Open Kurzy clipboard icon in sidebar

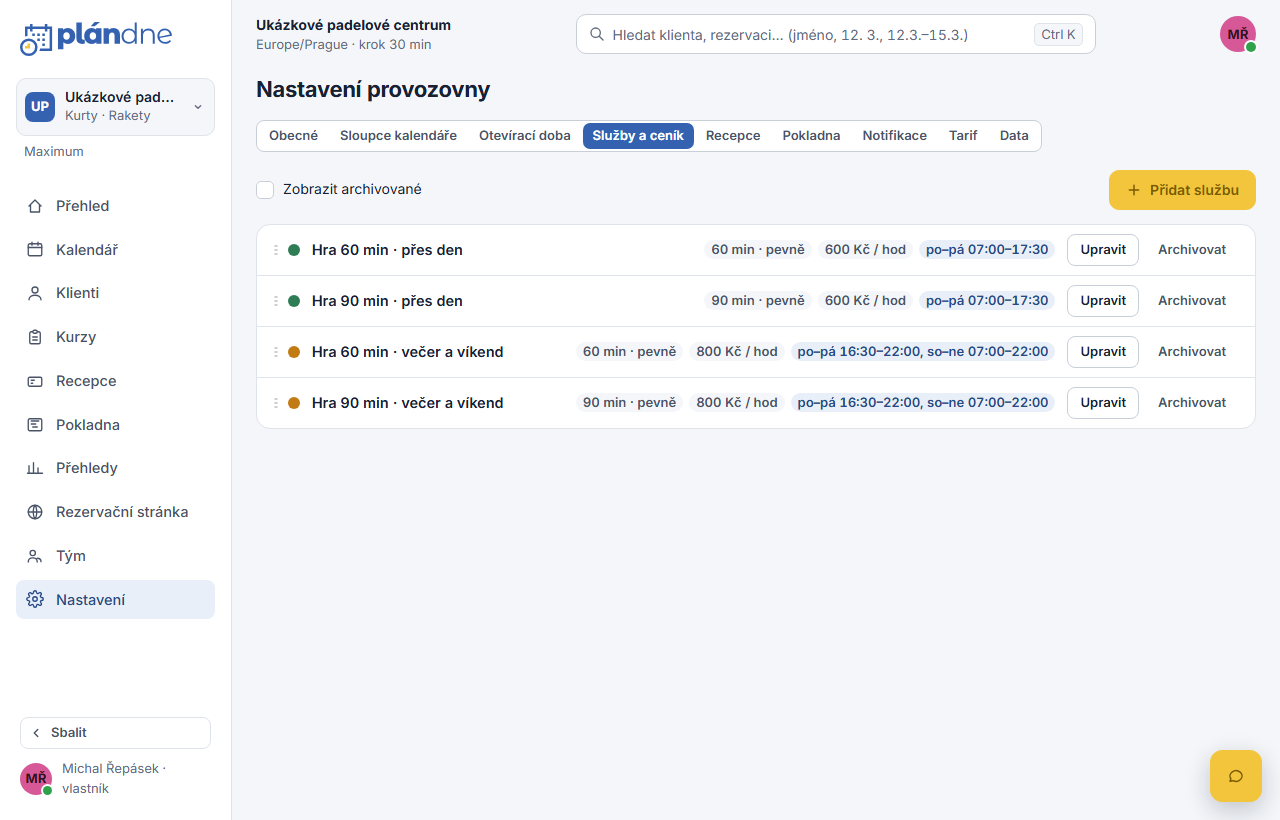pyautogui.click(x=35, y=337)
